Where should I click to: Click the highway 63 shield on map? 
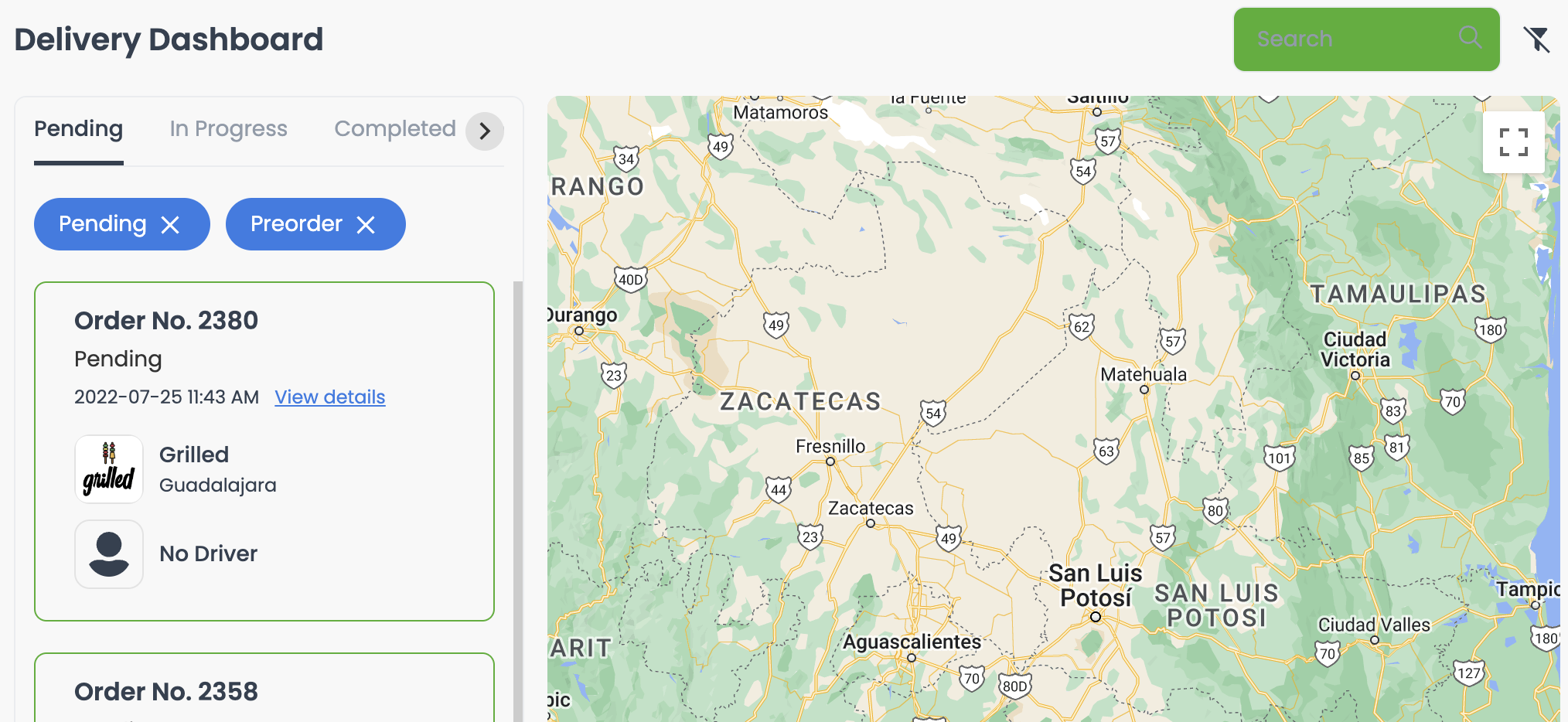(1106, 451)
